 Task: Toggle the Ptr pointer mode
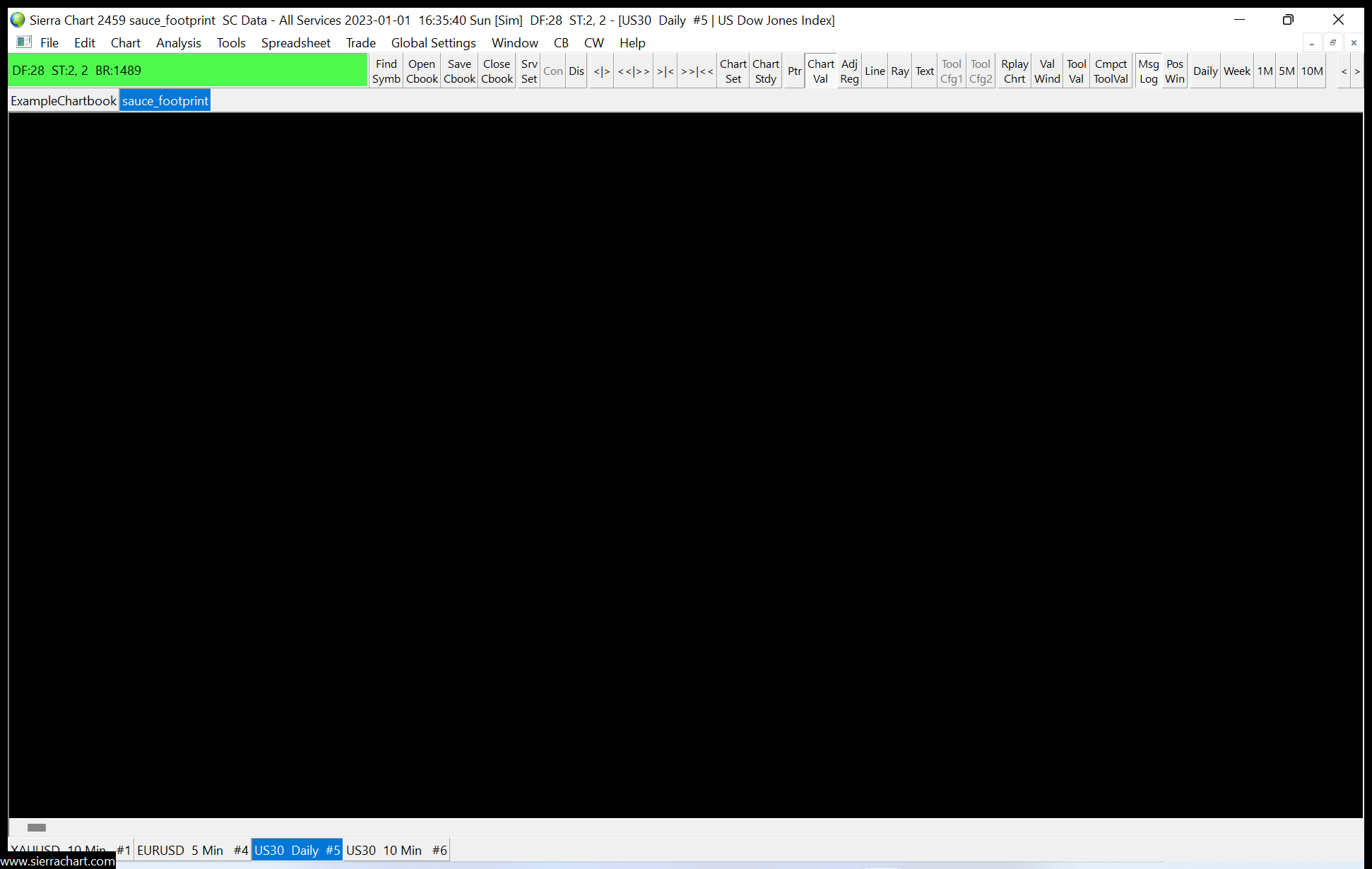coord(794,71)
